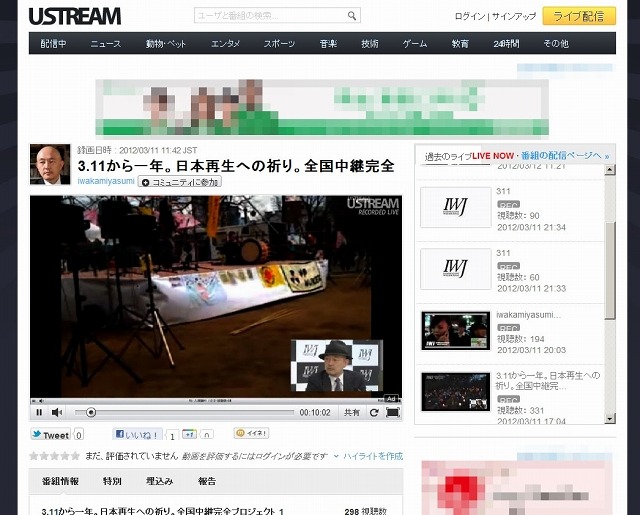Image resolution: width=640 pixels, height=515 pixels.
Task: Mute the player volume speaker icon
Action: coord(56,412)
